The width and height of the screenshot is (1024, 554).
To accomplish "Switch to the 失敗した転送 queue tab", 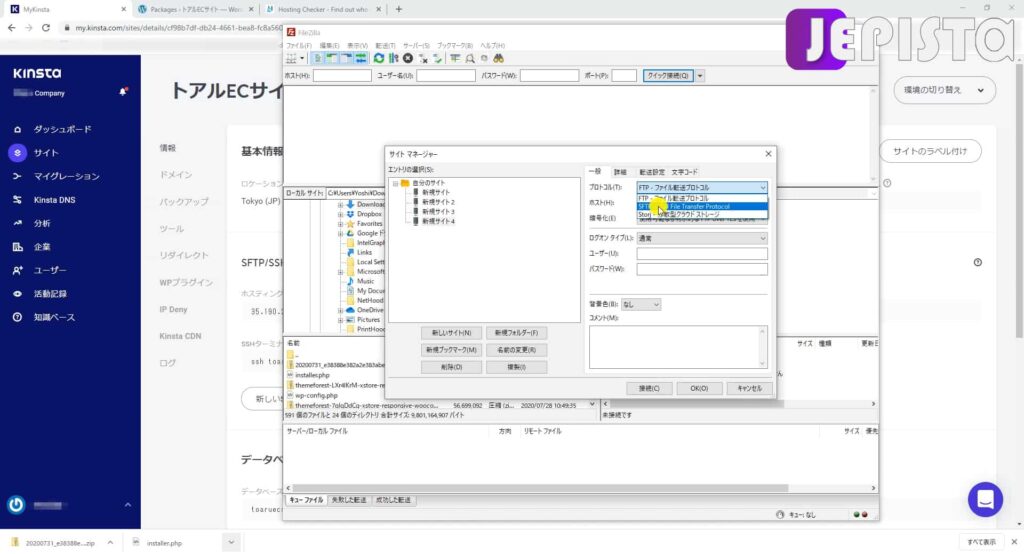I will click(x=349, y=500).
